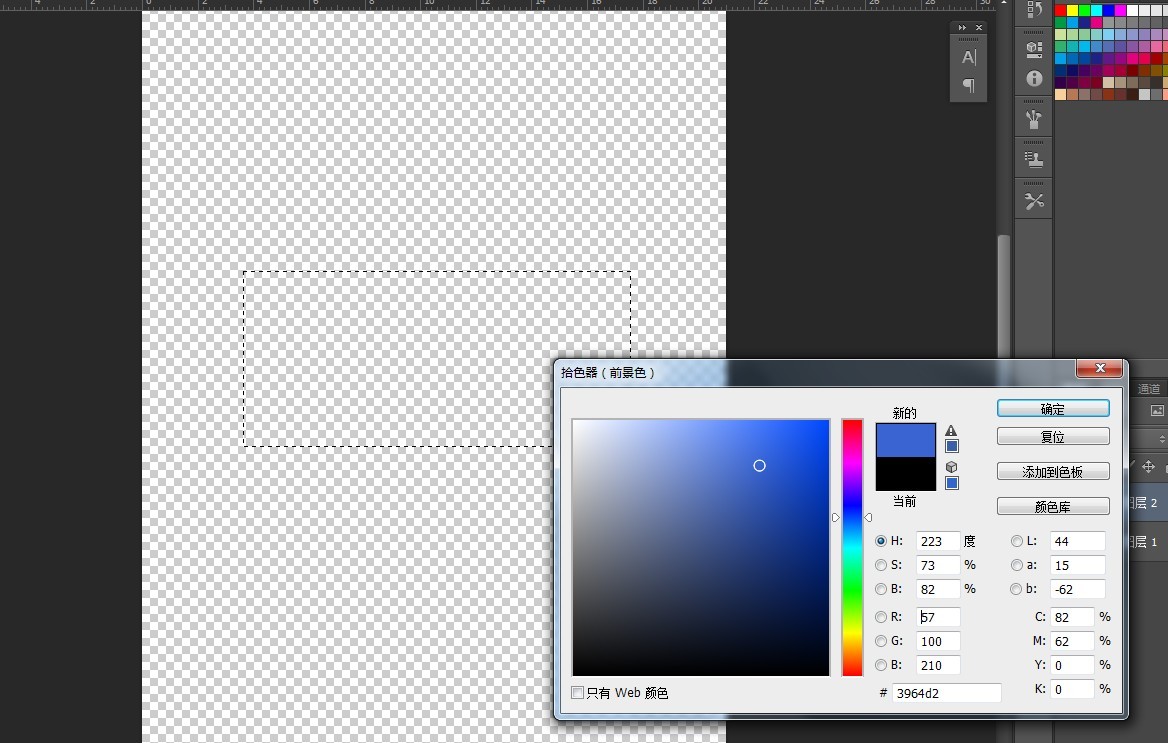Click the image filter icon in Layers panel
The image size is (1168, 743).
click(1157, 411)
